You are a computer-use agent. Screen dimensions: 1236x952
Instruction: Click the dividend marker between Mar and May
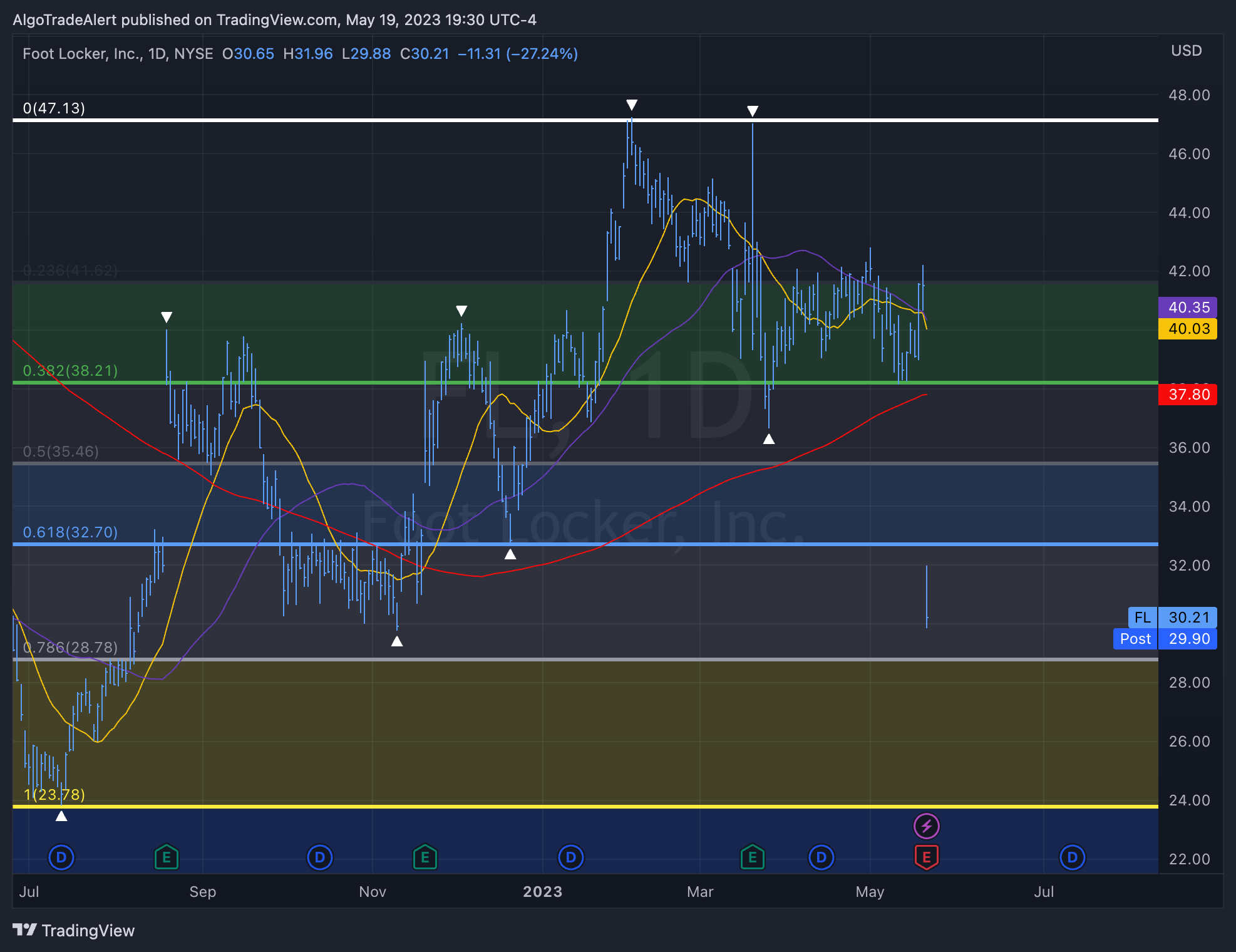coord(821,857)
